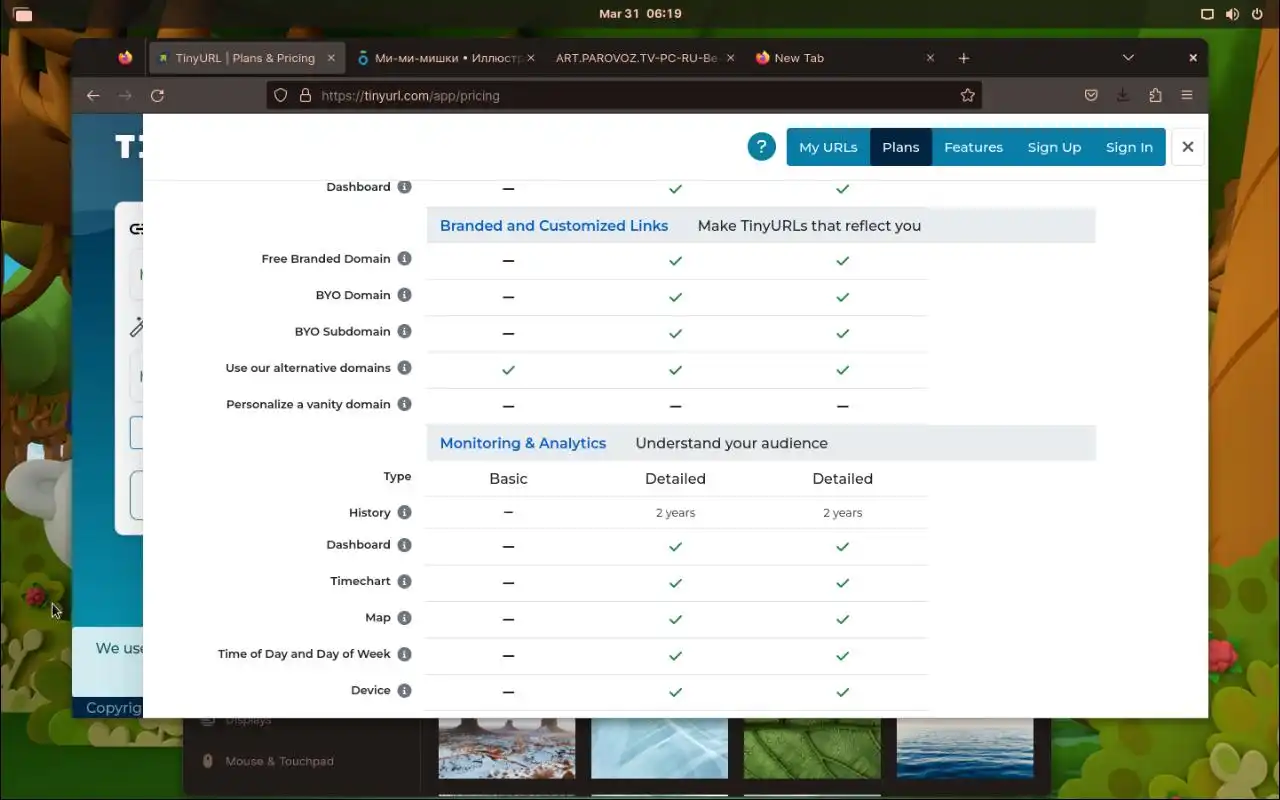Open a new tab with the plus button

964,58
